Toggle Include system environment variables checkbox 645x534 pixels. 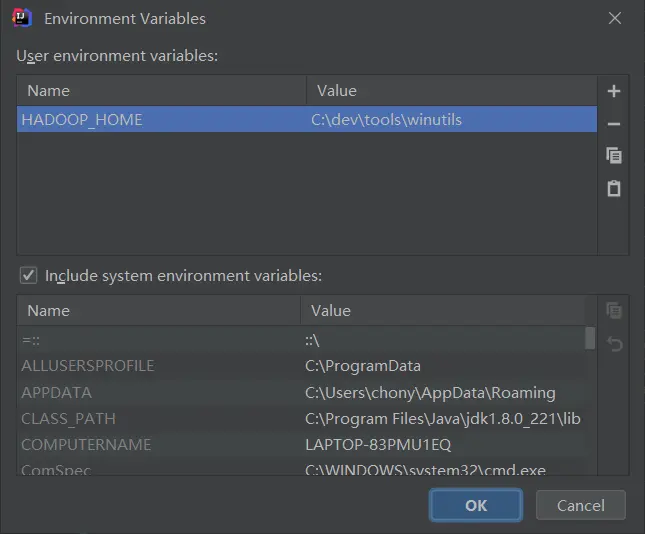(28, 276)
